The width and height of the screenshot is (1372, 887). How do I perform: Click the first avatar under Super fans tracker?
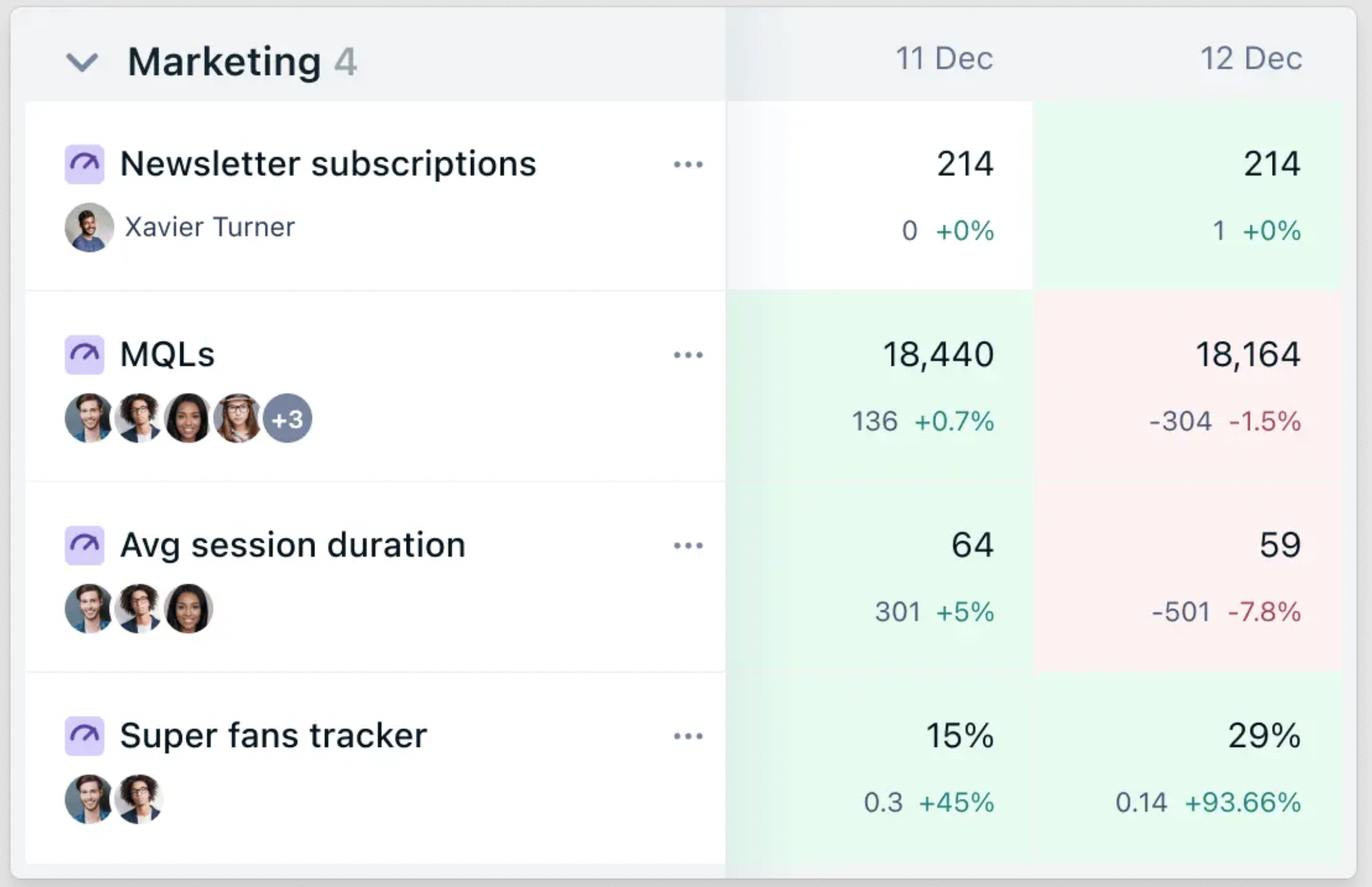point(89,799)
